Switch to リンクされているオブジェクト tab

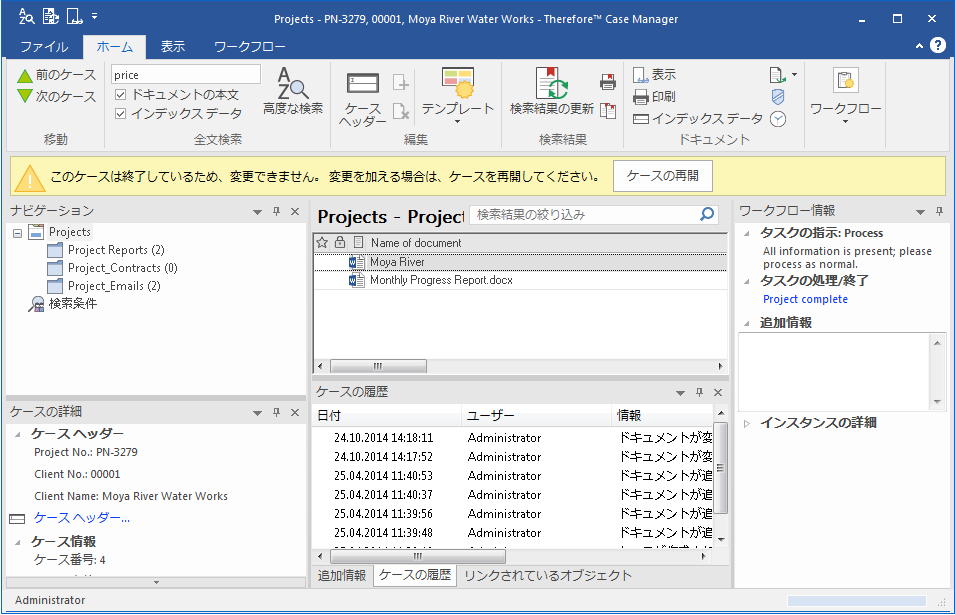click(548, 575)
